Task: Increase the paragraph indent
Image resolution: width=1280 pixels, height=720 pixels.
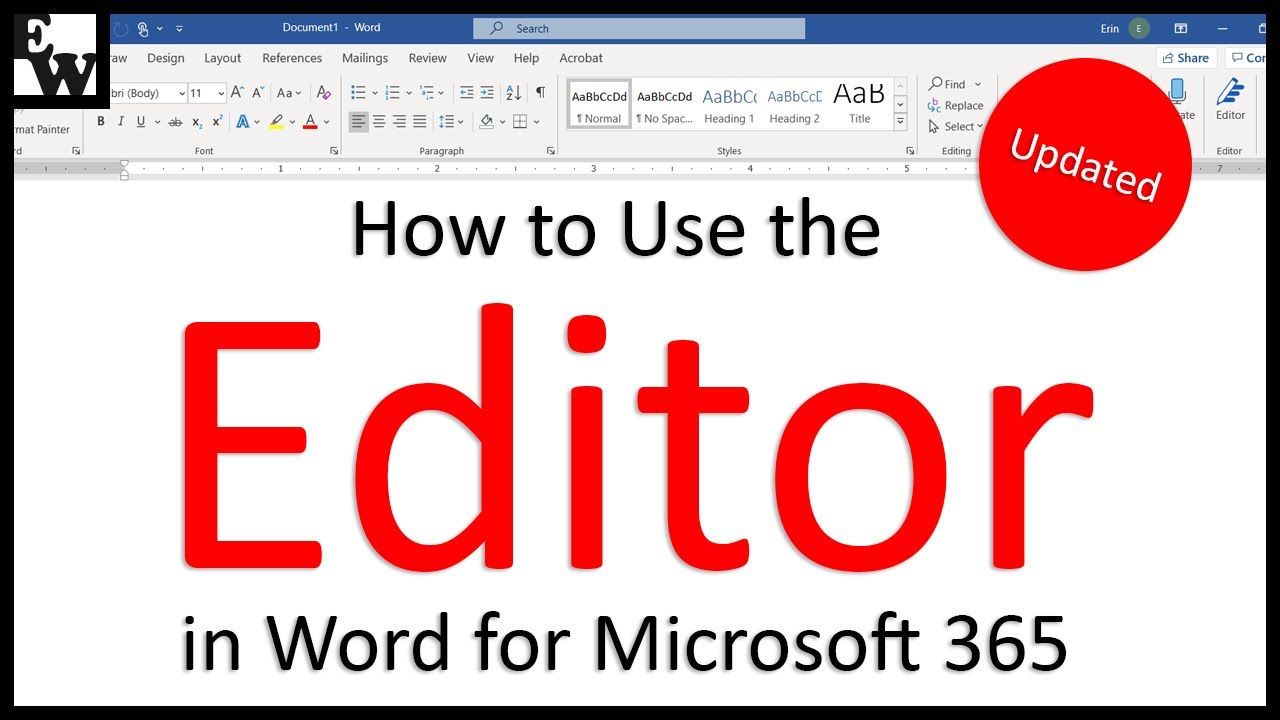Action: (487, 92)
